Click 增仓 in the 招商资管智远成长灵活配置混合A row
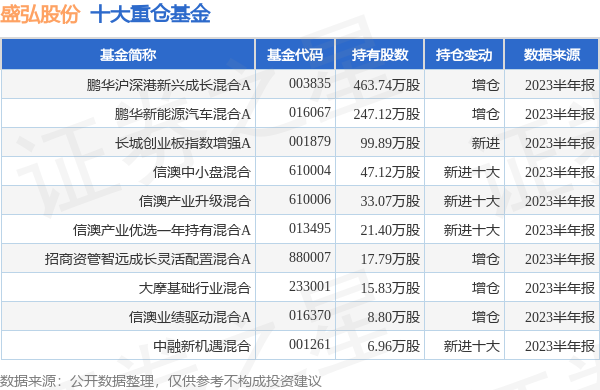 coord(486,259)
